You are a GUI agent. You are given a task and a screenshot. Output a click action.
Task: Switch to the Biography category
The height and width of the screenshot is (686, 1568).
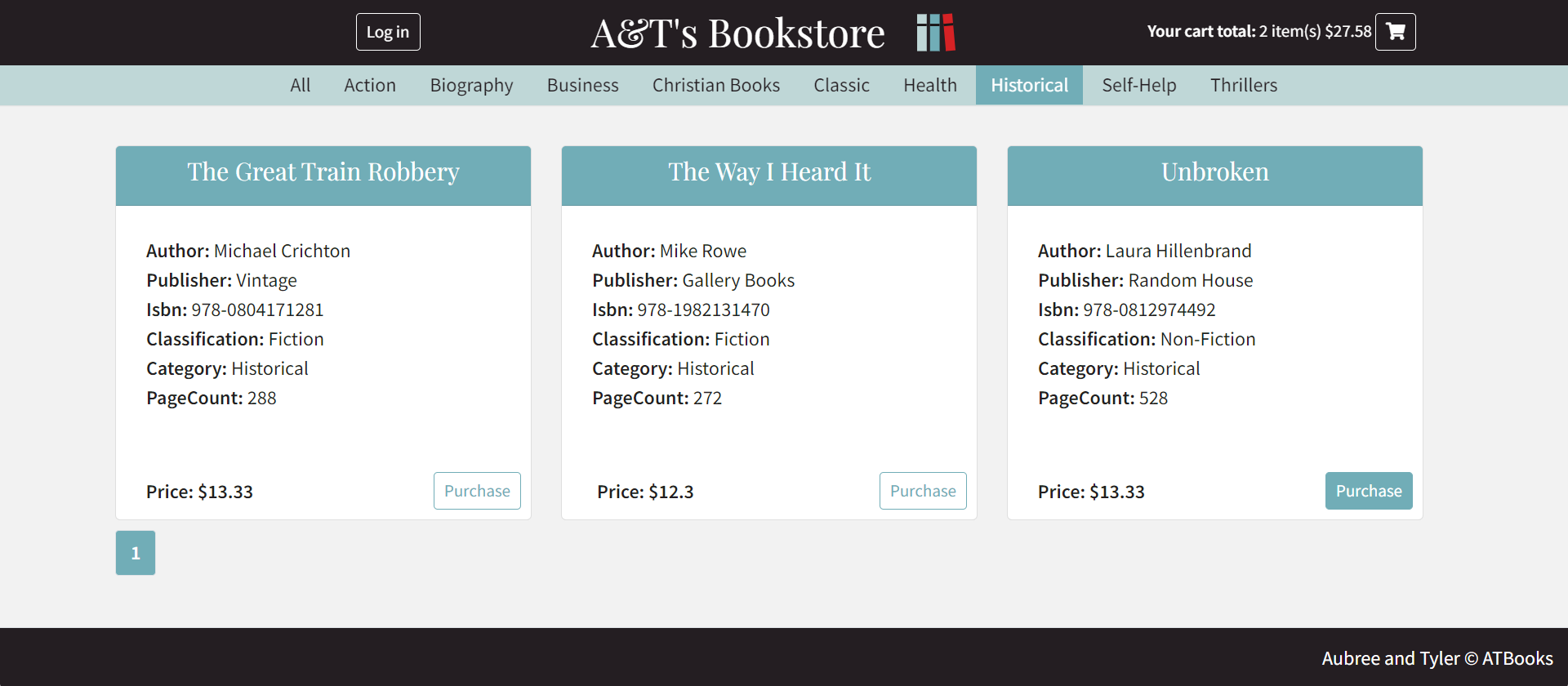point(472,85)
